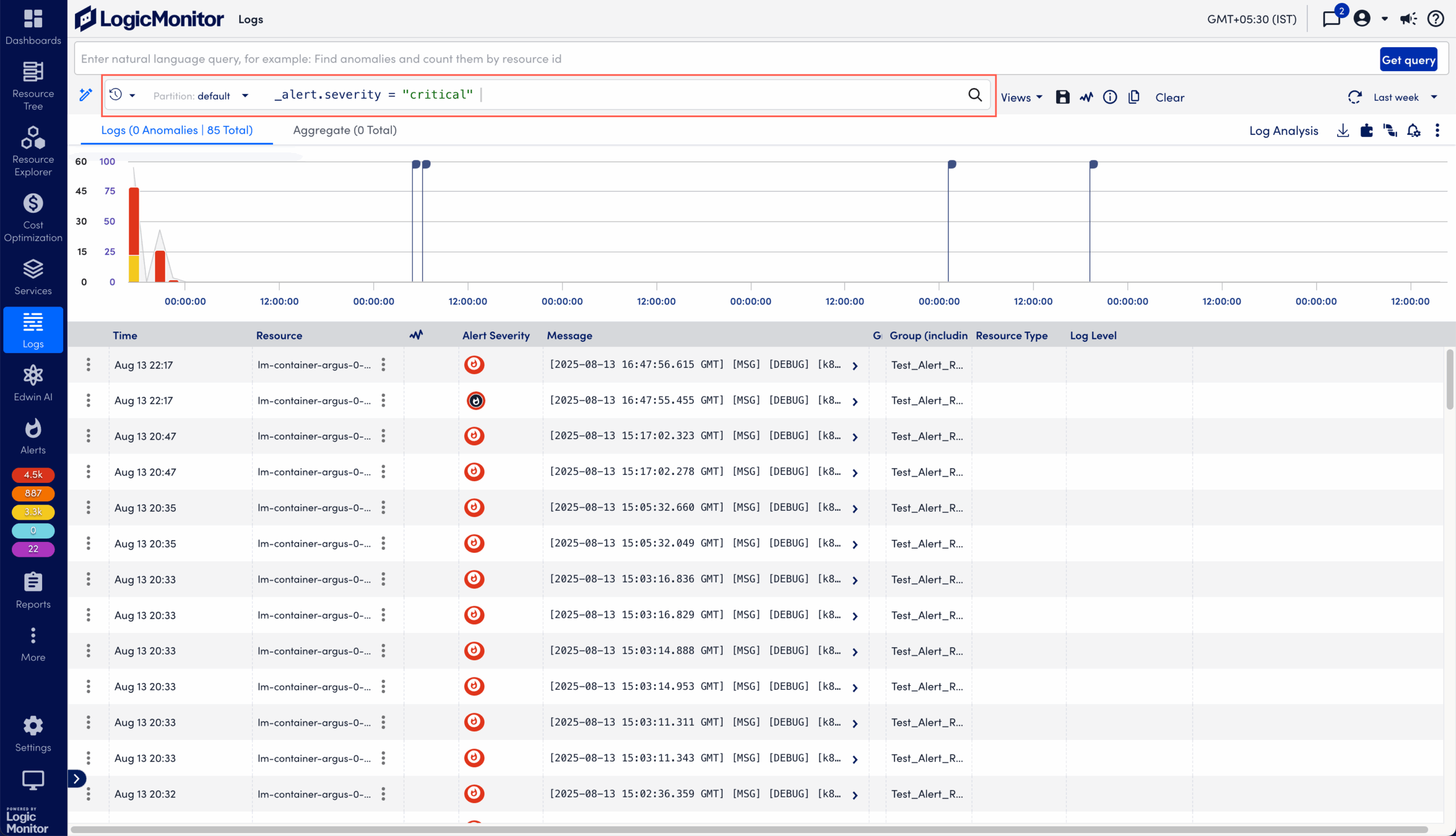Open the purple 22 alerts badge
Image resolution: width=1456 pixels, height=836 pixels.
(33, 549)
